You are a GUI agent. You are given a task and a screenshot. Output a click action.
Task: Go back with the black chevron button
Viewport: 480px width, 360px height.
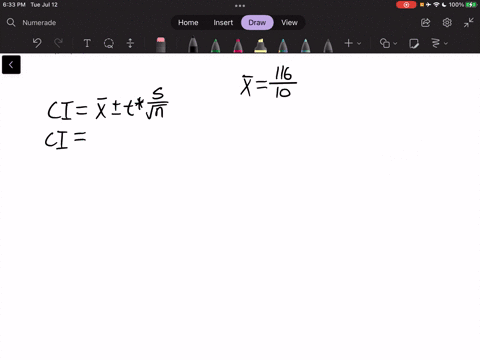11,65
